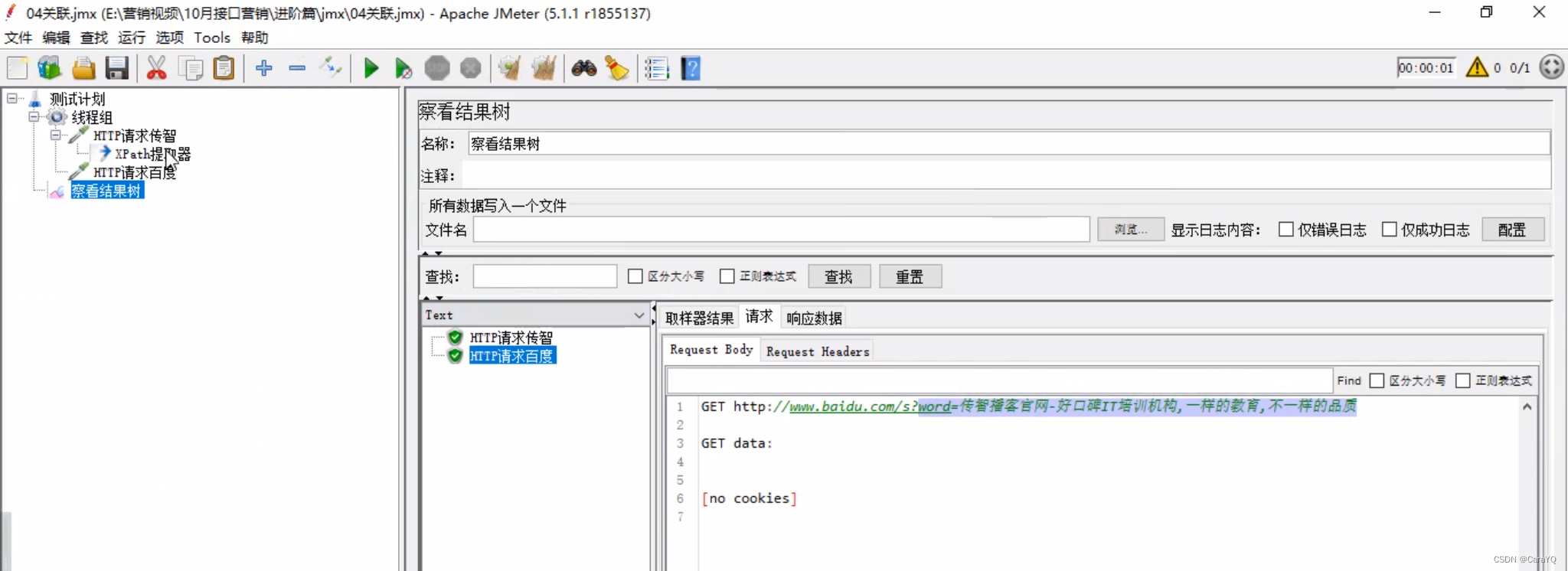Click the scroll-up arrow in request text
The width and height of the screenshot is (1568, 571).
coord(1527,406)
